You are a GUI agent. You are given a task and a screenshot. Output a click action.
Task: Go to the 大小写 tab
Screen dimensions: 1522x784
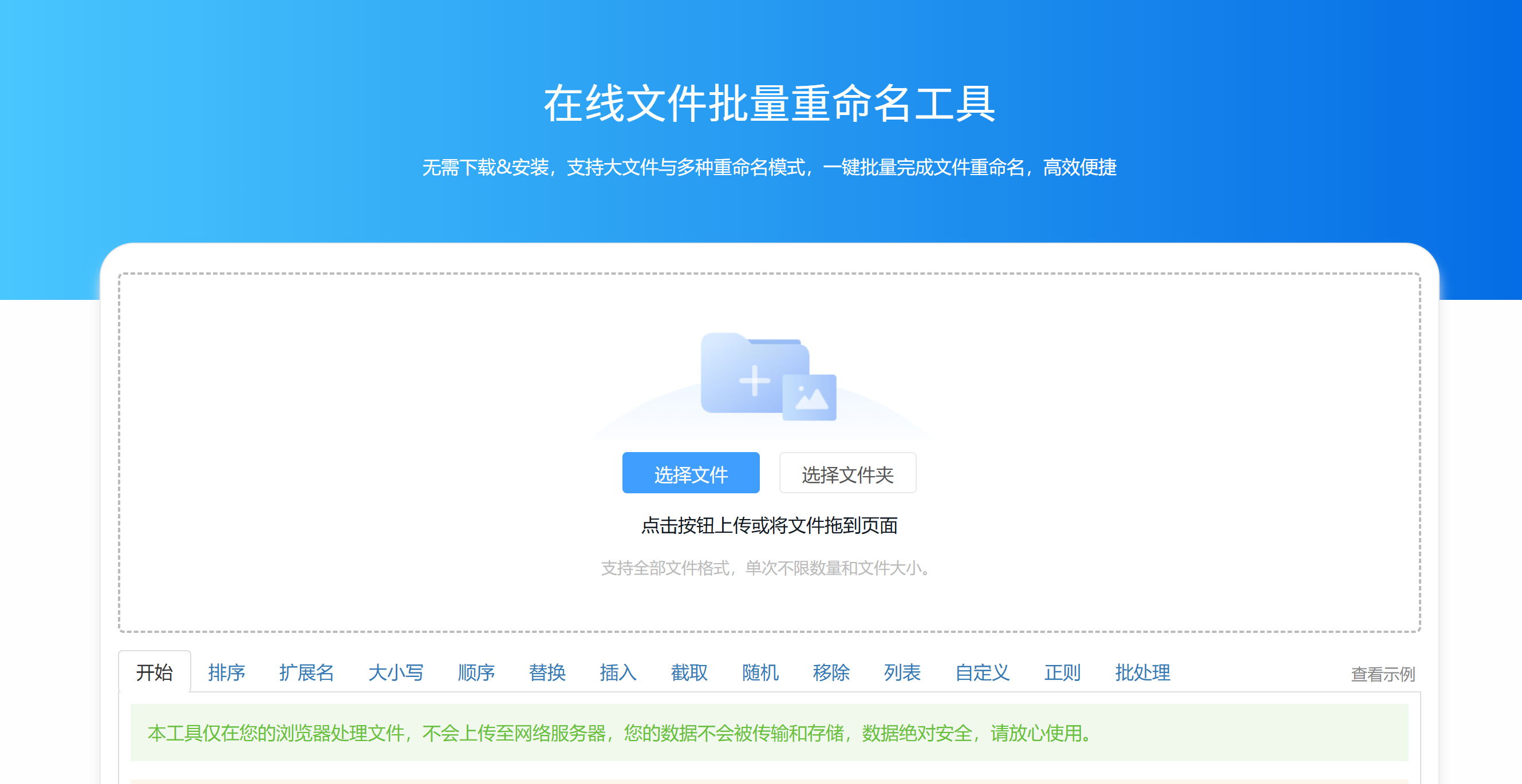[396, 672]
